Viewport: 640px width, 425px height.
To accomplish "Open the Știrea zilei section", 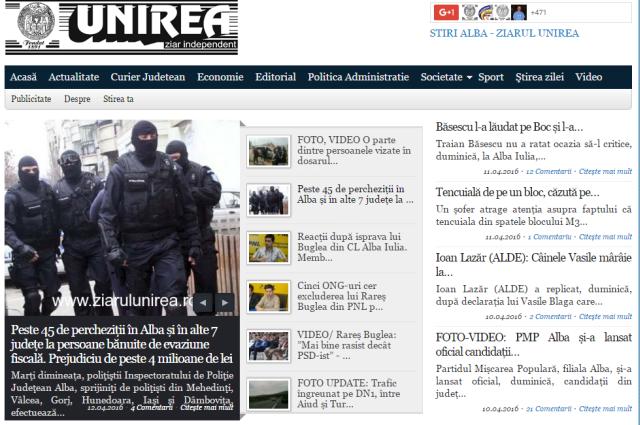I will [540, 77].
